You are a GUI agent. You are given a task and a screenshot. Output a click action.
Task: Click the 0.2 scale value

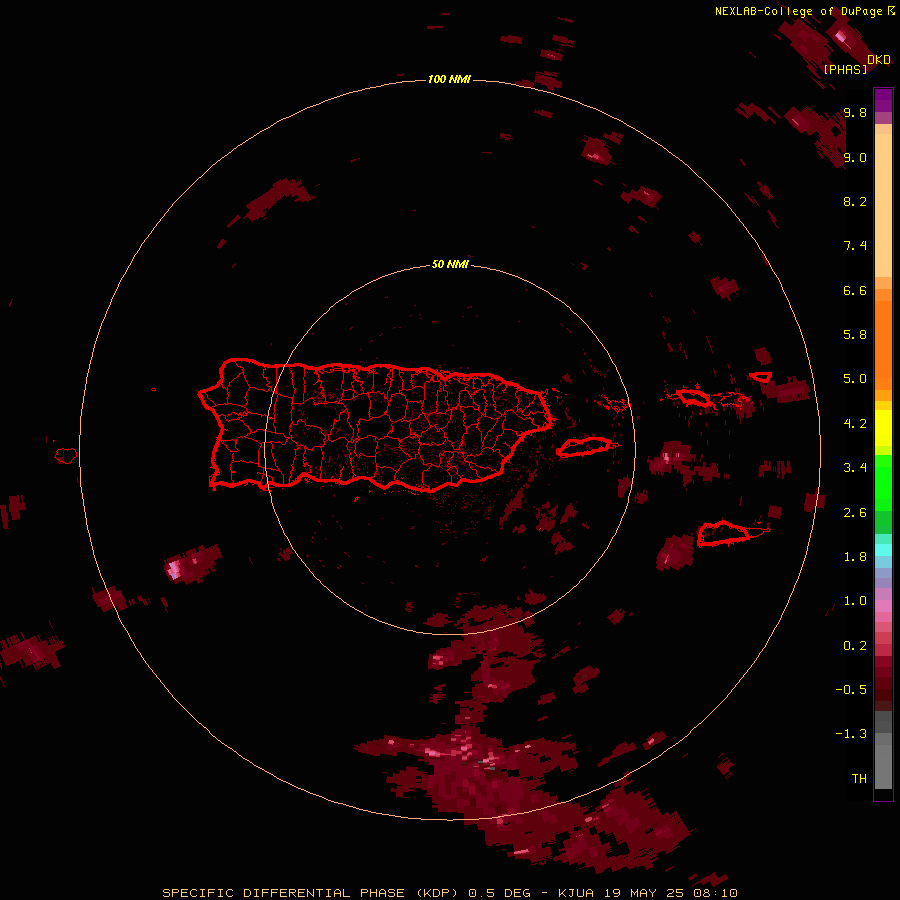coord(855,646)
